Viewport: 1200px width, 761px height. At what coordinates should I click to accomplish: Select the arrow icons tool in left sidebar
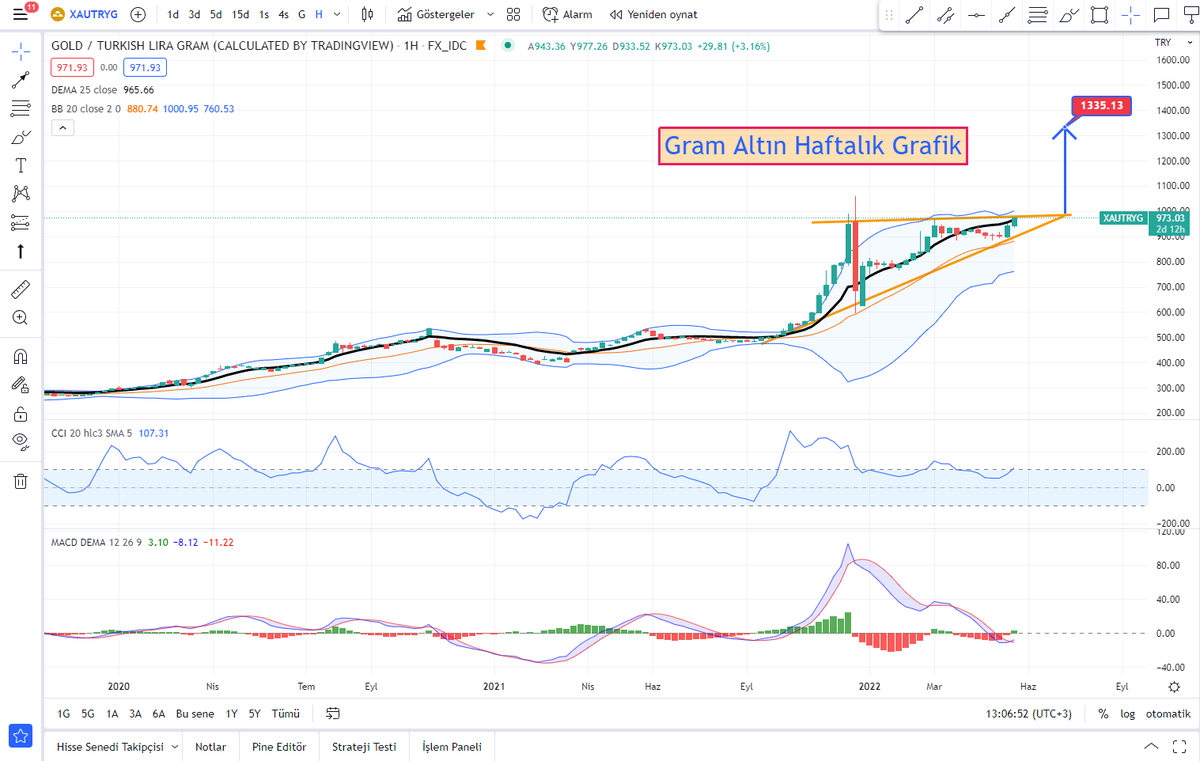coord(20,251)
